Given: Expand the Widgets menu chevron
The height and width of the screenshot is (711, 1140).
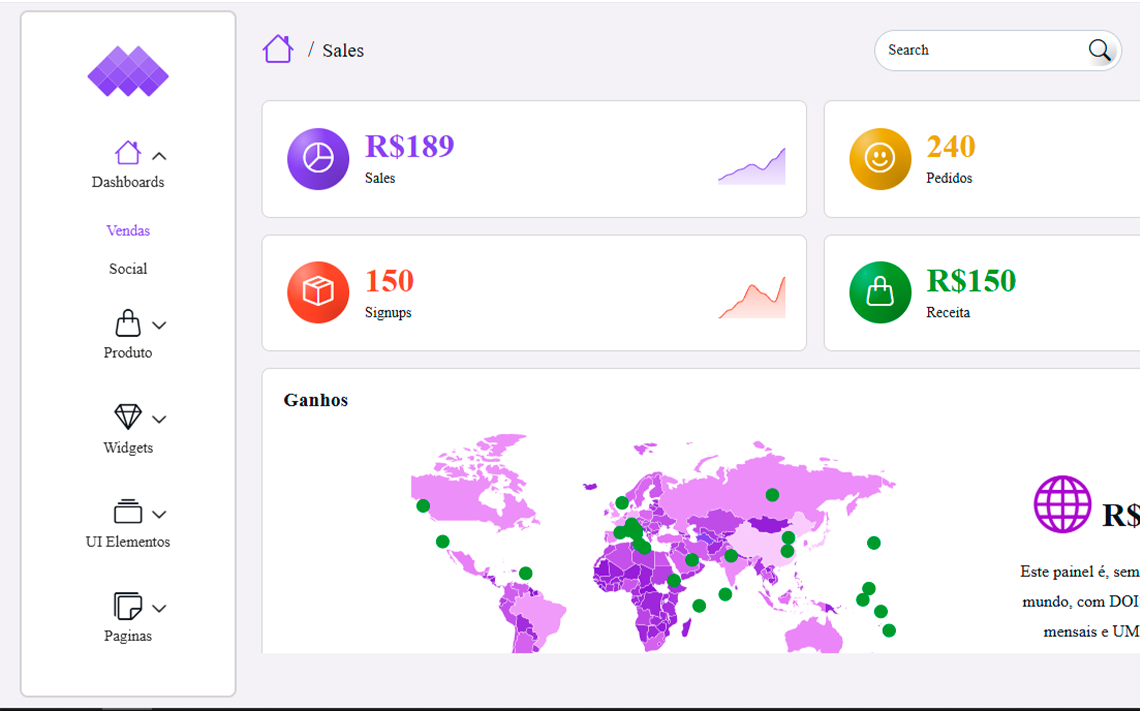Looking at the screenshot, I should (x=159, y=419).
